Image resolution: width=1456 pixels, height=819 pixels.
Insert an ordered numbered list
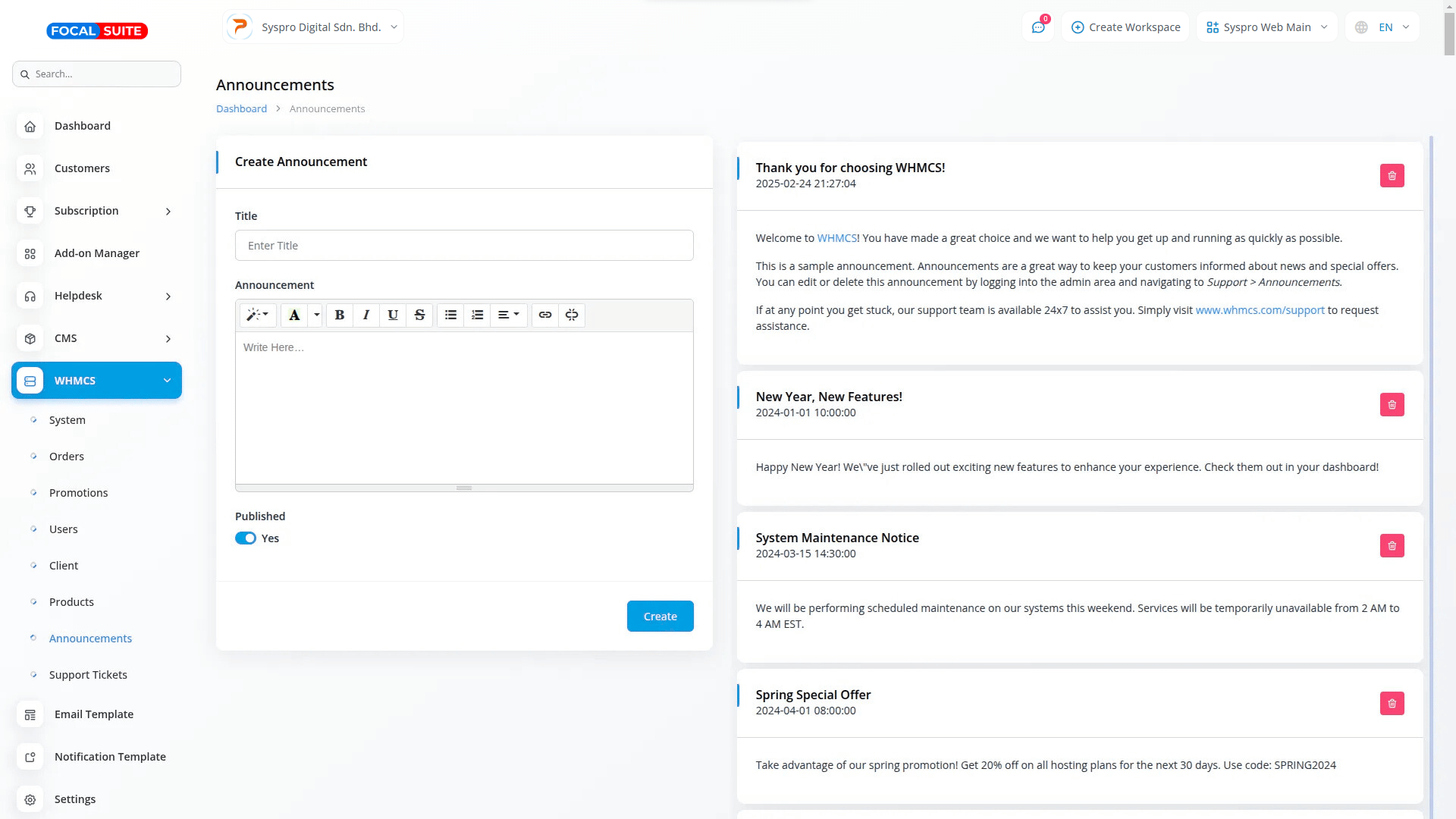coord(477,315)
